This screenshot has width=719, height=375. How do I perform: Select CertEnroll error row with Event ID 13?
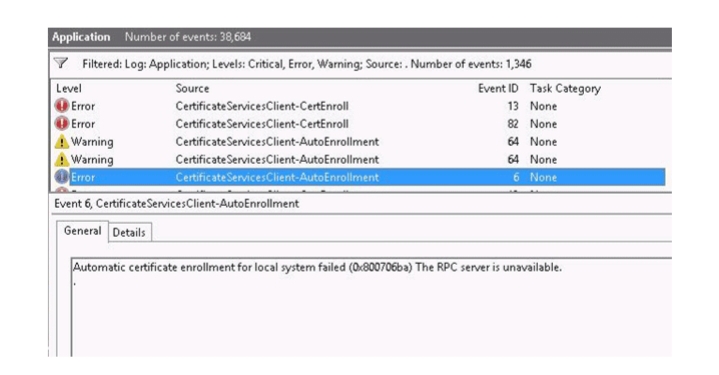(359, 106)
